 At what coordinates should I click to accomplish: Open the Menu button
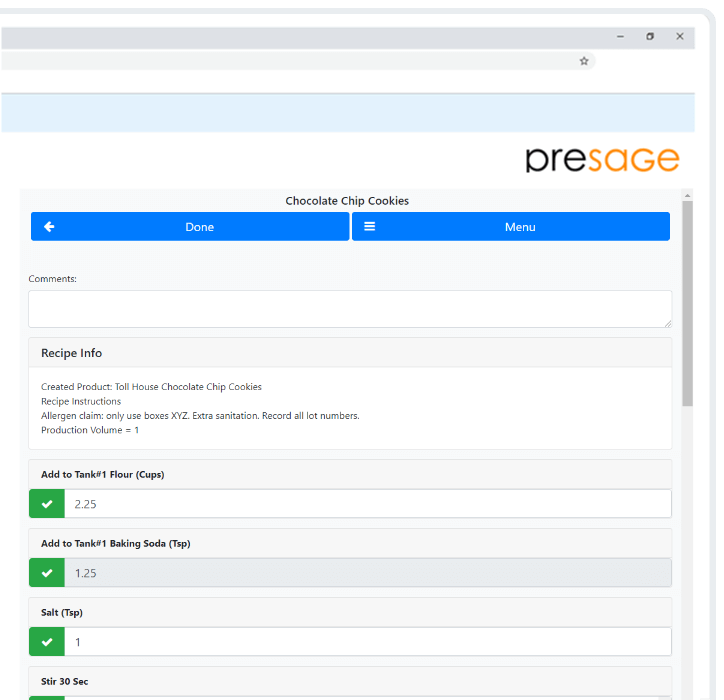click(x=511, y=226)
